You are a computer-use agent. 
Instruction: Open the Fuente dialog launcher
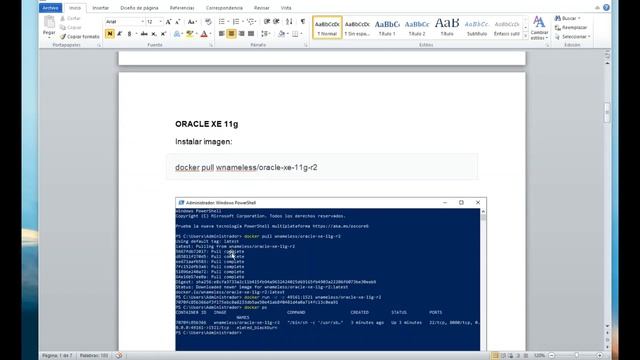pyautogui.click(x=211, y=45)
